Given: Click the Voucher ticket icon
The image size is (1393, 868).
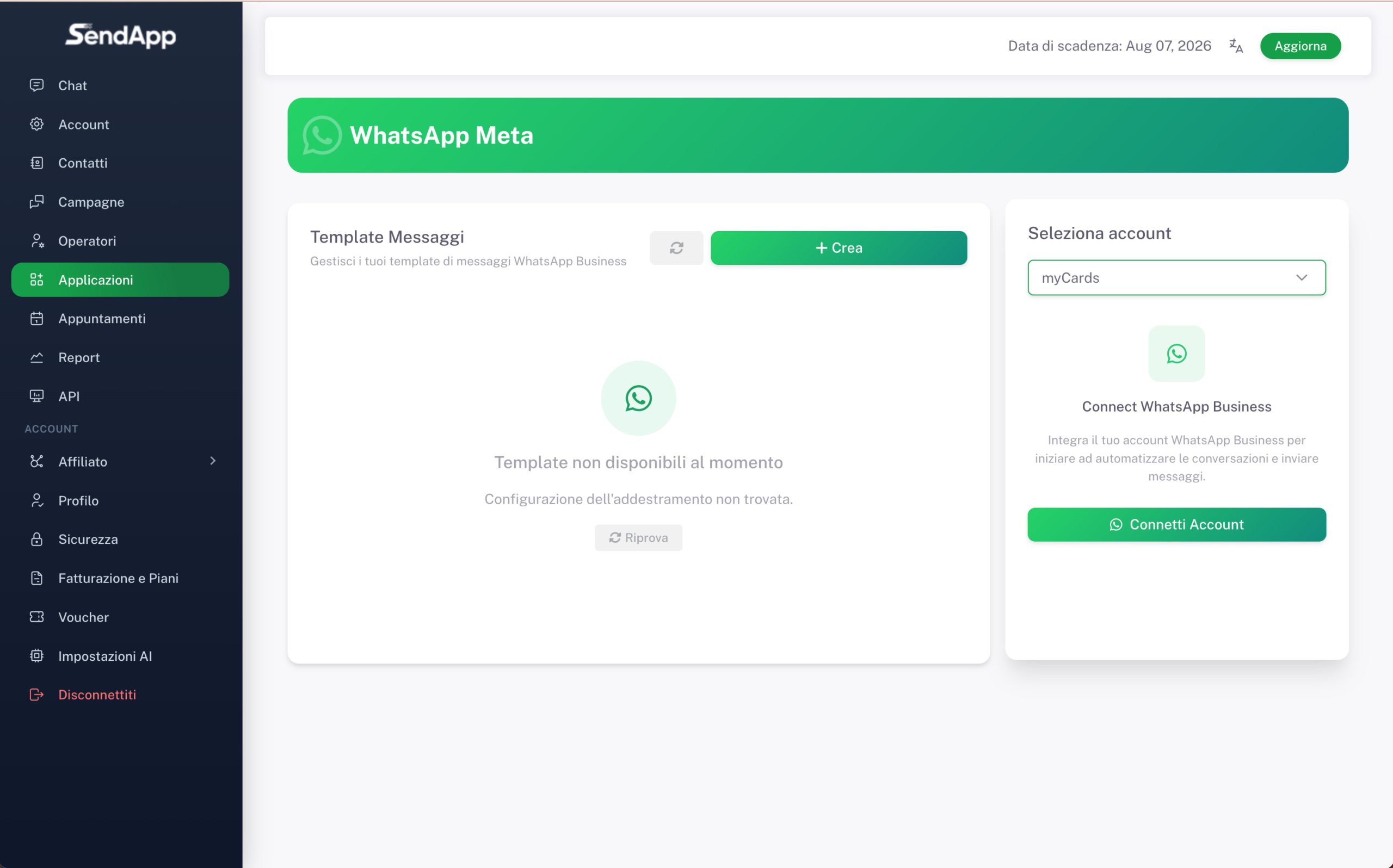Looking at the screenshot, I should pyautogui.click(x=37, y=617).
